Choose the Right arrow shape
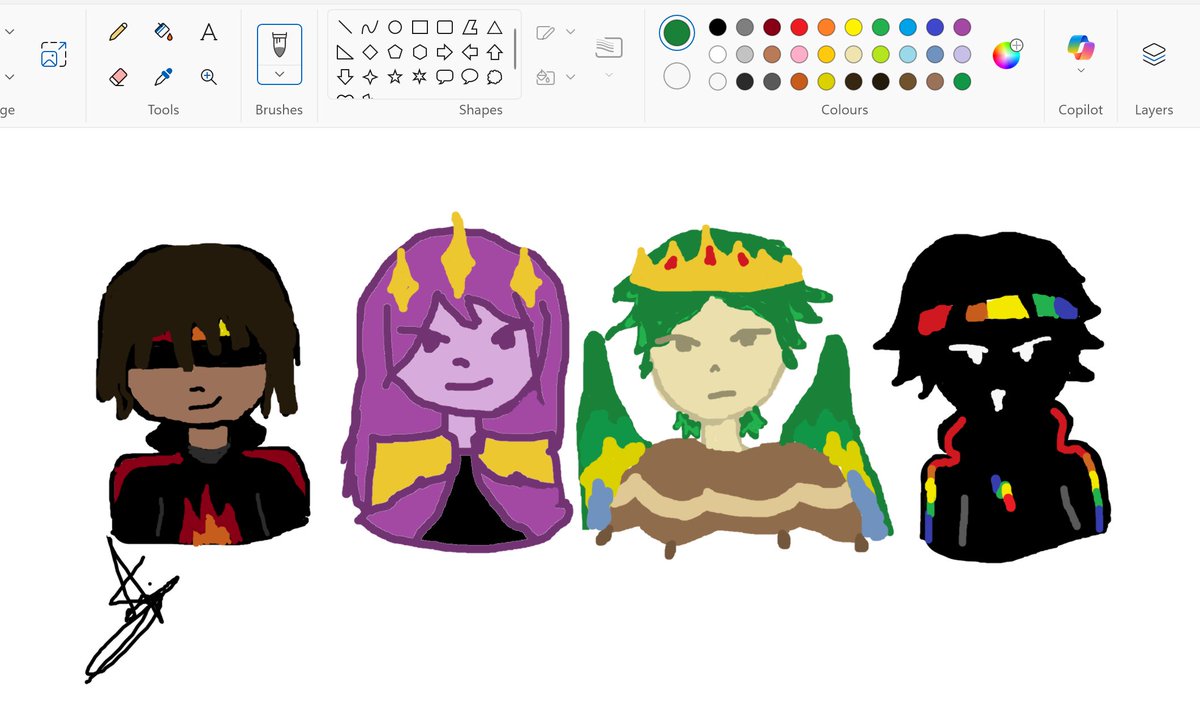 pos(445,53)
